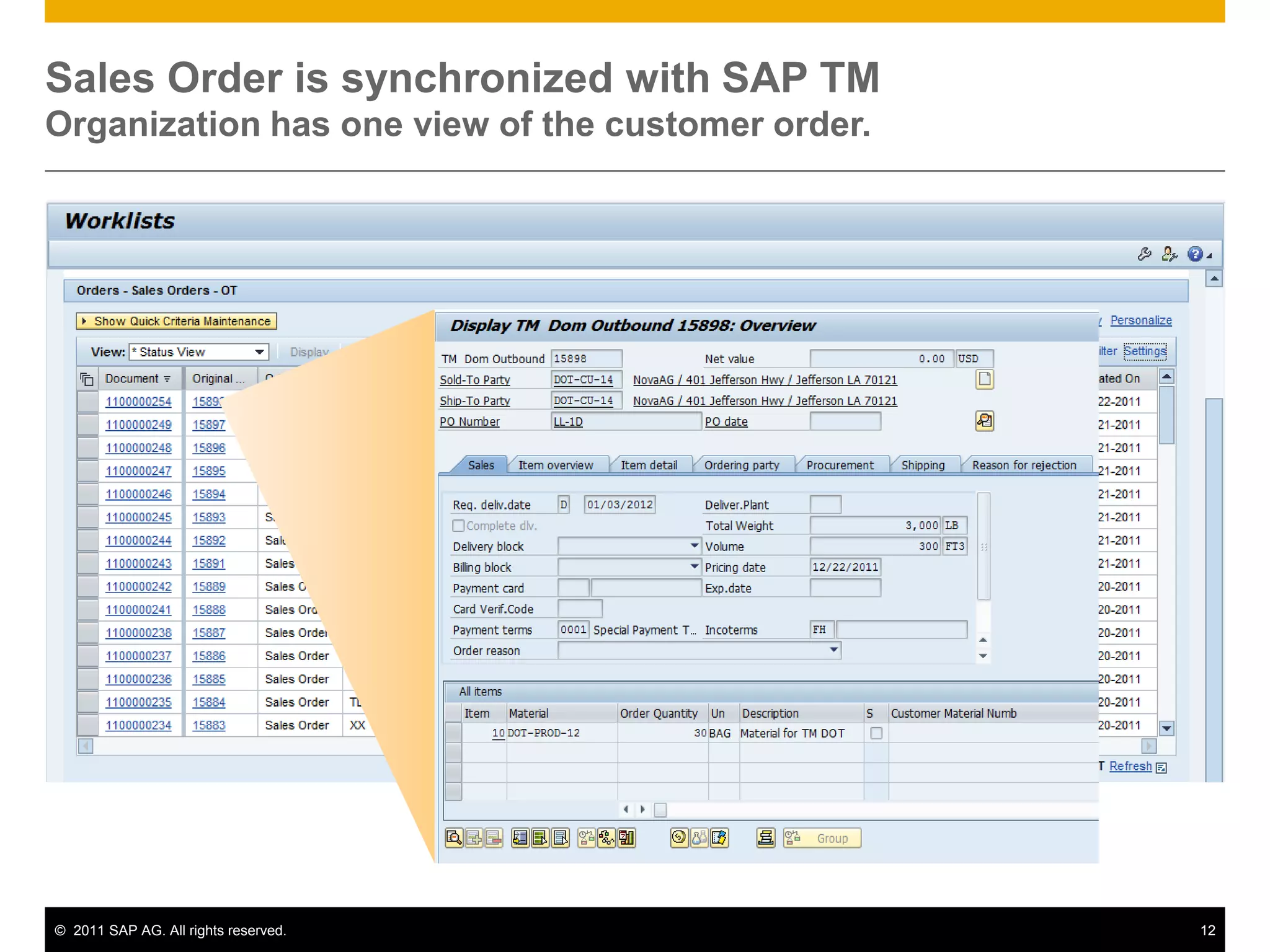
Task: Select row checkbox for document 1100000254
Action: (87, 402)
